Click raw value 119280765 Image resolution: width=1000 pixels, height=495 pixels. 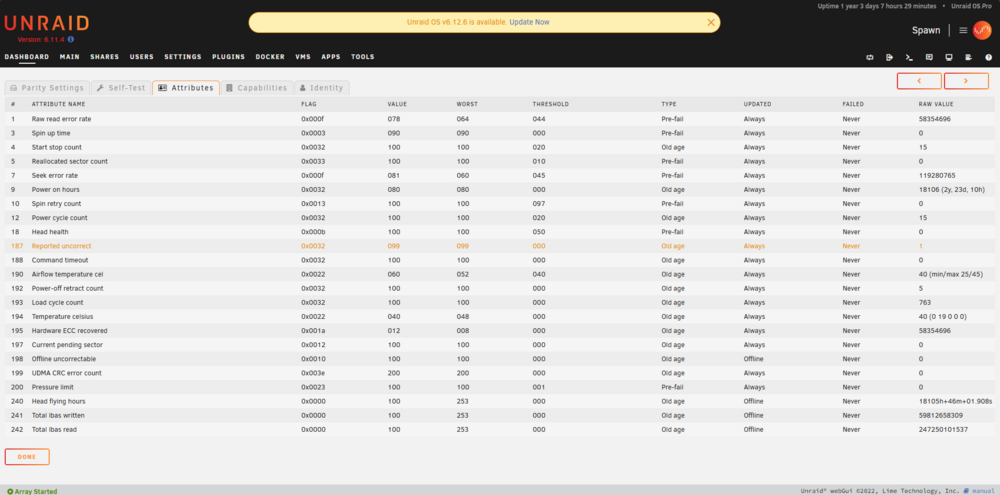tap(937, 175)
